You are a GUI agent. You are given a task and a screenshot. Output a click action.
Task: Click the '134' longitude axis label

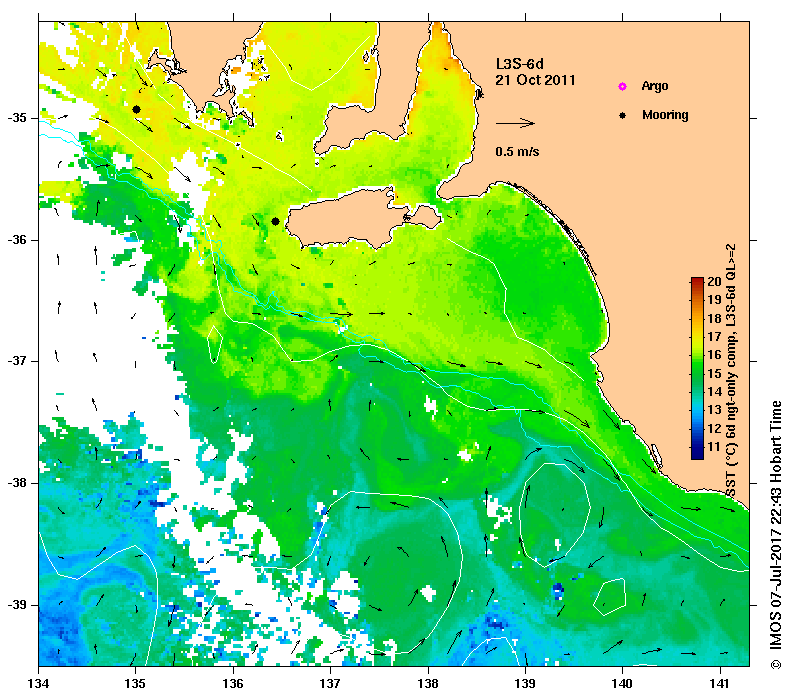point(38,684)
